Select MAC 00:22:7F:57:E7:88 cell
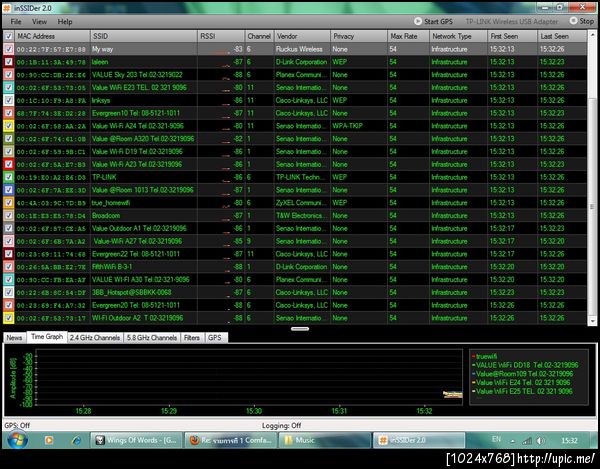Image resolution: width=600 pixels, height=469 pixels. pos(51,49)
